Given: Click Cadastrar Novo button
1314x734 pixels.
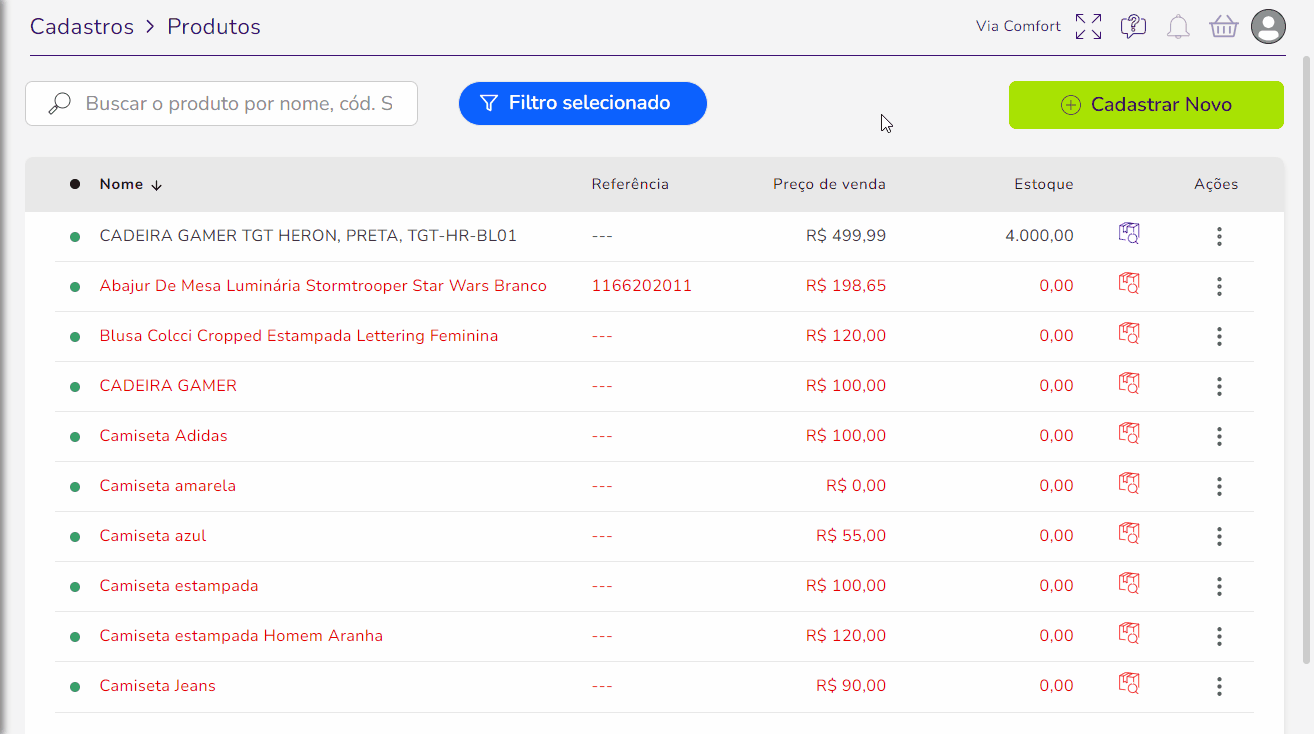Looking at the screenshot, I should click(1146, 105).
